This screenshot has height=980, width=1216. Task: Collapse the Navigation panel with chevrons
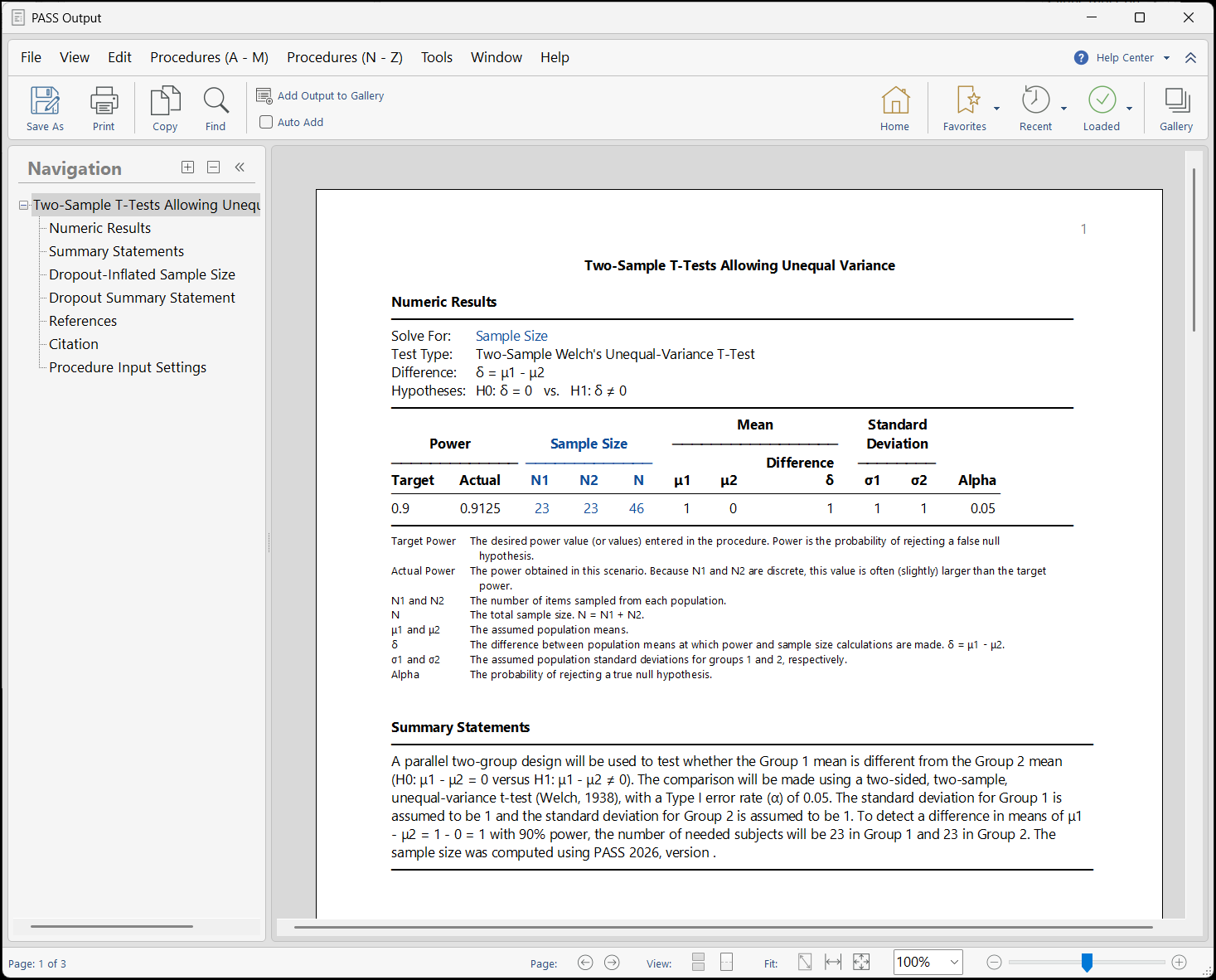(x=240, y=167)
